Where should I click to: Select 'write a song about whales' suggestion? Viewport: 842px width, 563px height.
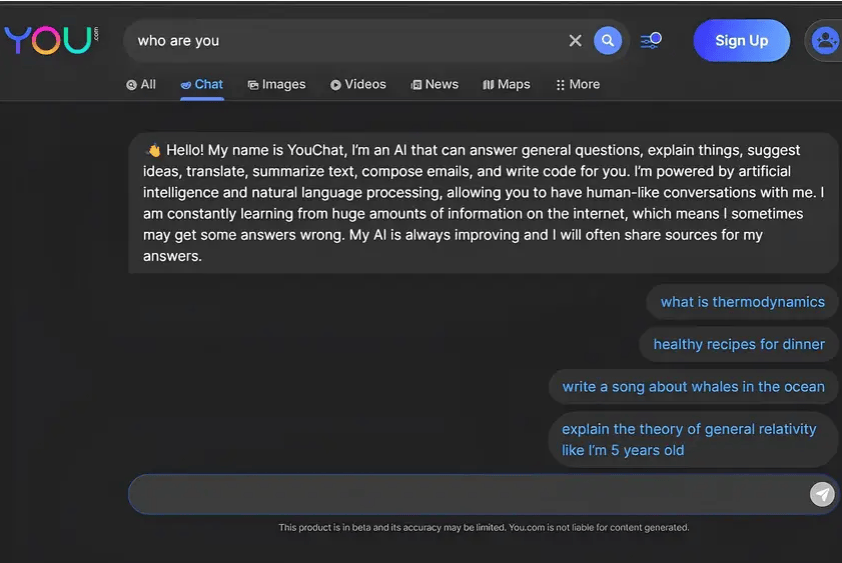(x=693, y=387)
